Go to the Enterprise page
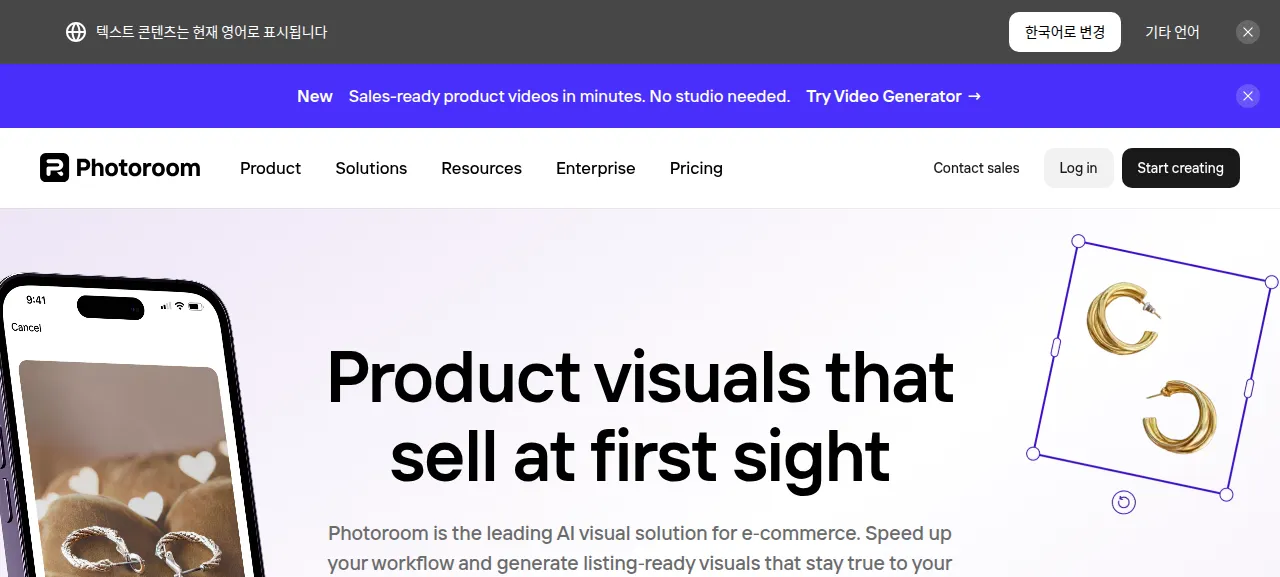1280x577 pixels. (x=596, y=168)
